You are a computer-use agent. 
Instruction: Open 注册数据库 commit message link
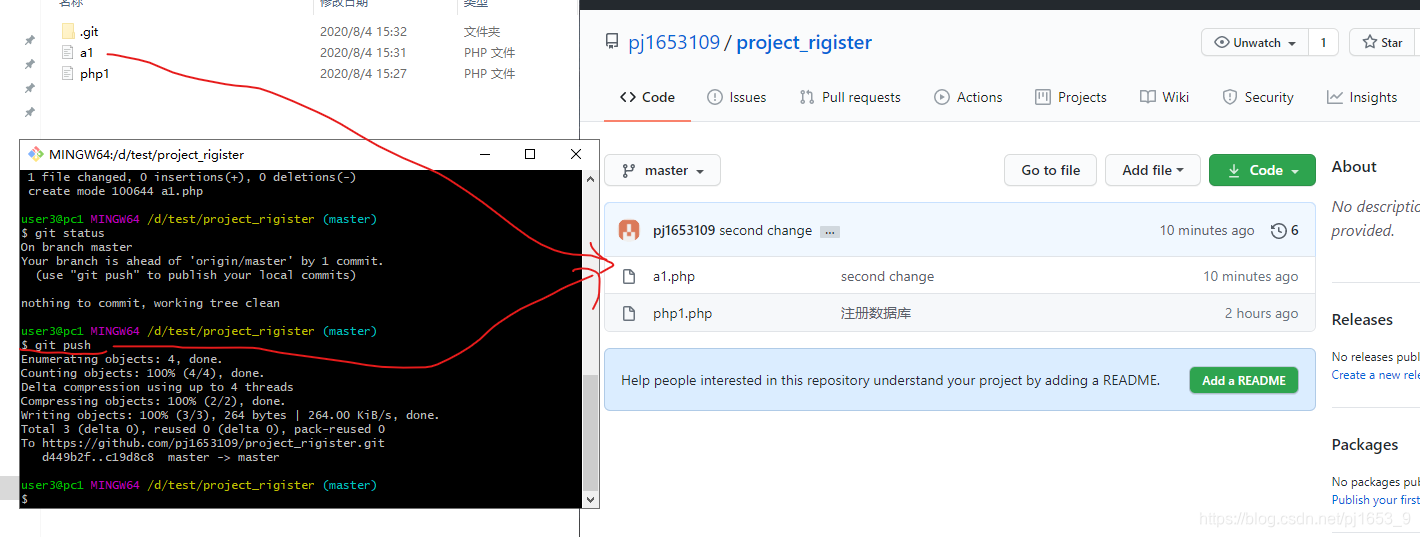coord(876,314)
